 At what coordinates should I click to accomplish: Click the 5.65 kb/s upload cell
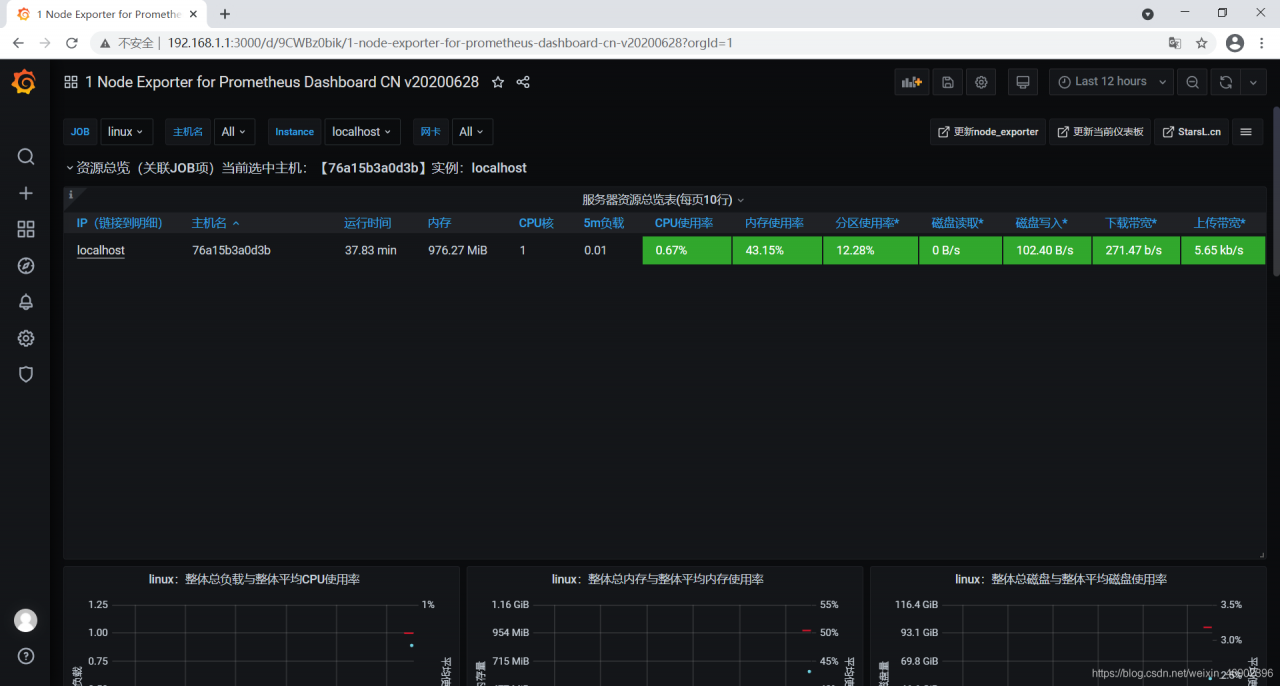point(1223,250)
